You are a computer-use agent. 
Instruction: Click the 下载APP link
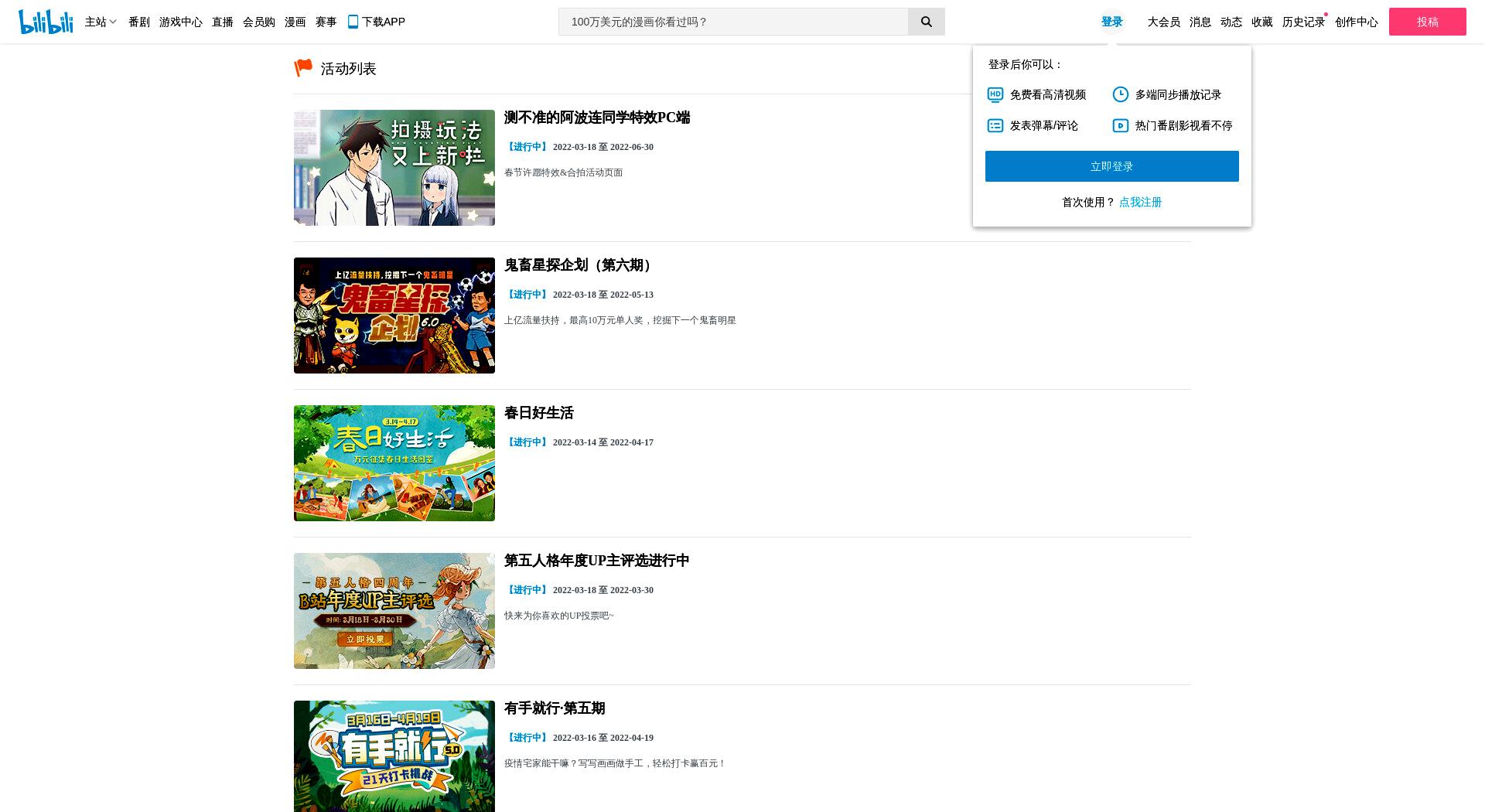pos(377,22)
